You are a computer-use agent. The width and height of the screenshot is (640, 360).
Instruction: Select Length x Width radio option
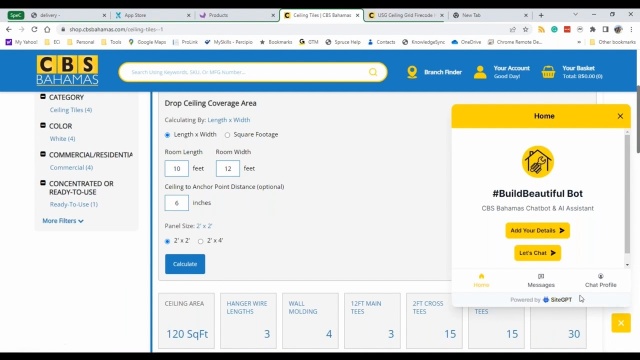tap(167, 135)
